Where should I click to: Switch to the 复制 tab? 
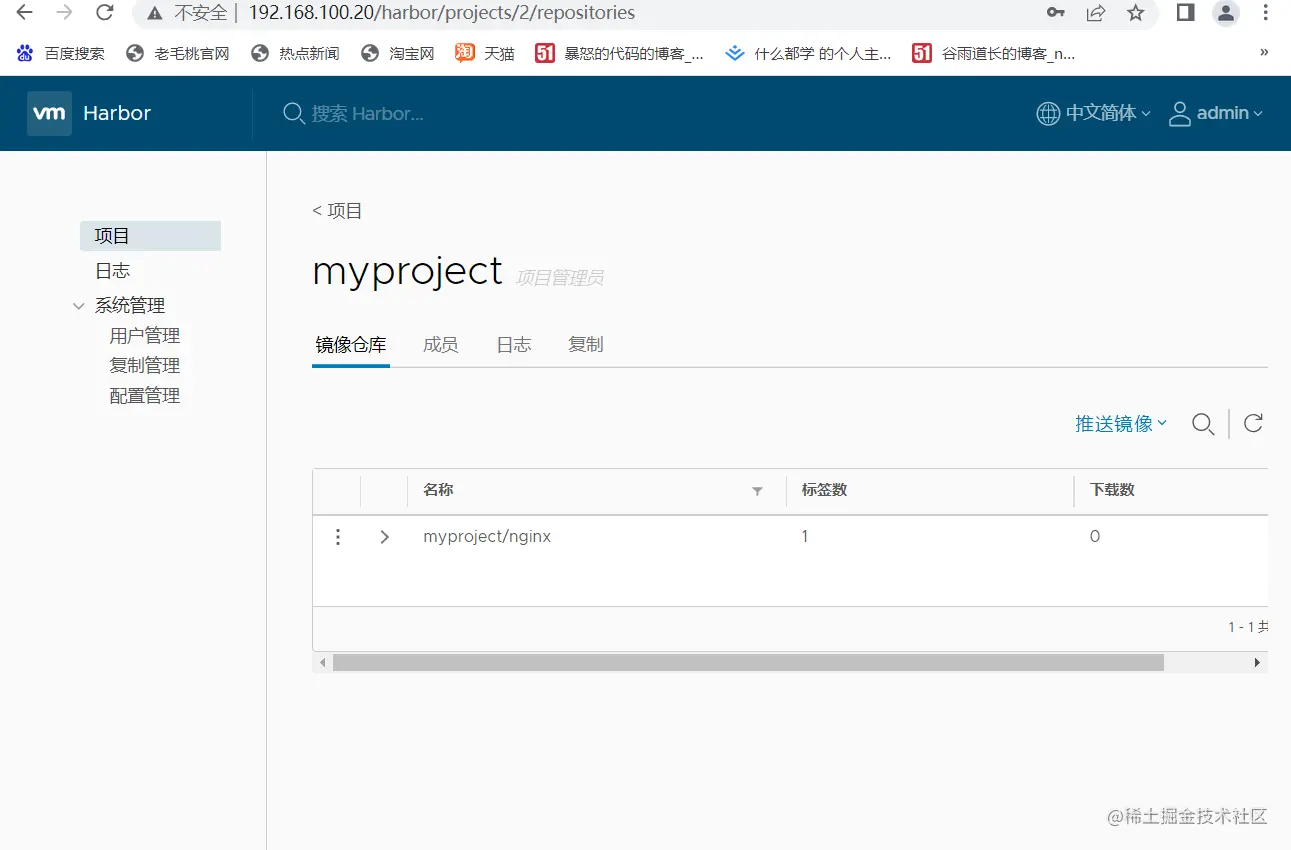pyautogui.click(x=586, y=345)
